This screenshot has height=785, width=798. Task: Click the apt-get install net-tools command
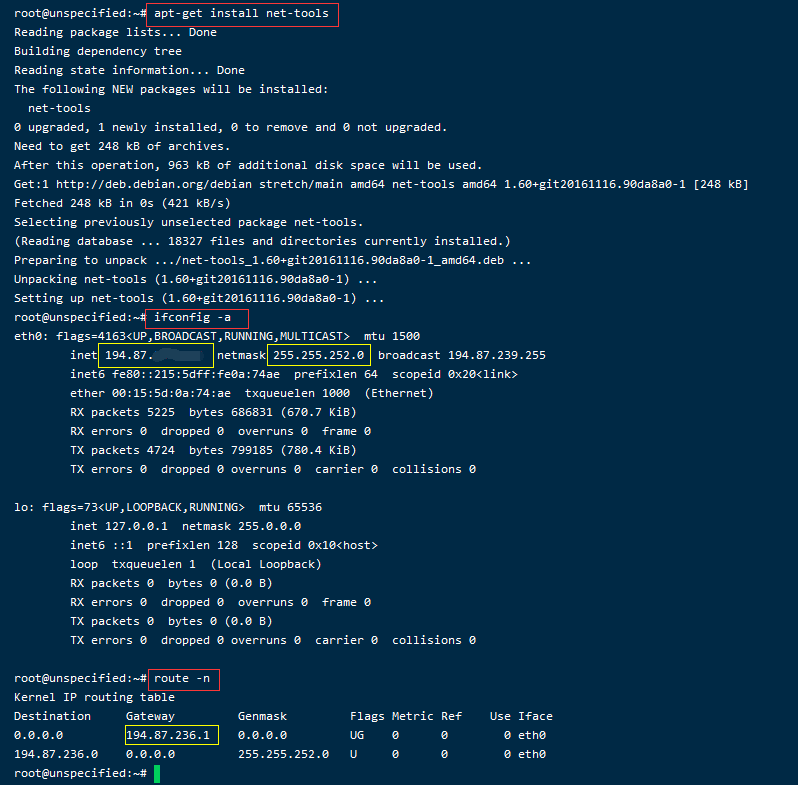(x=239, y=14)
